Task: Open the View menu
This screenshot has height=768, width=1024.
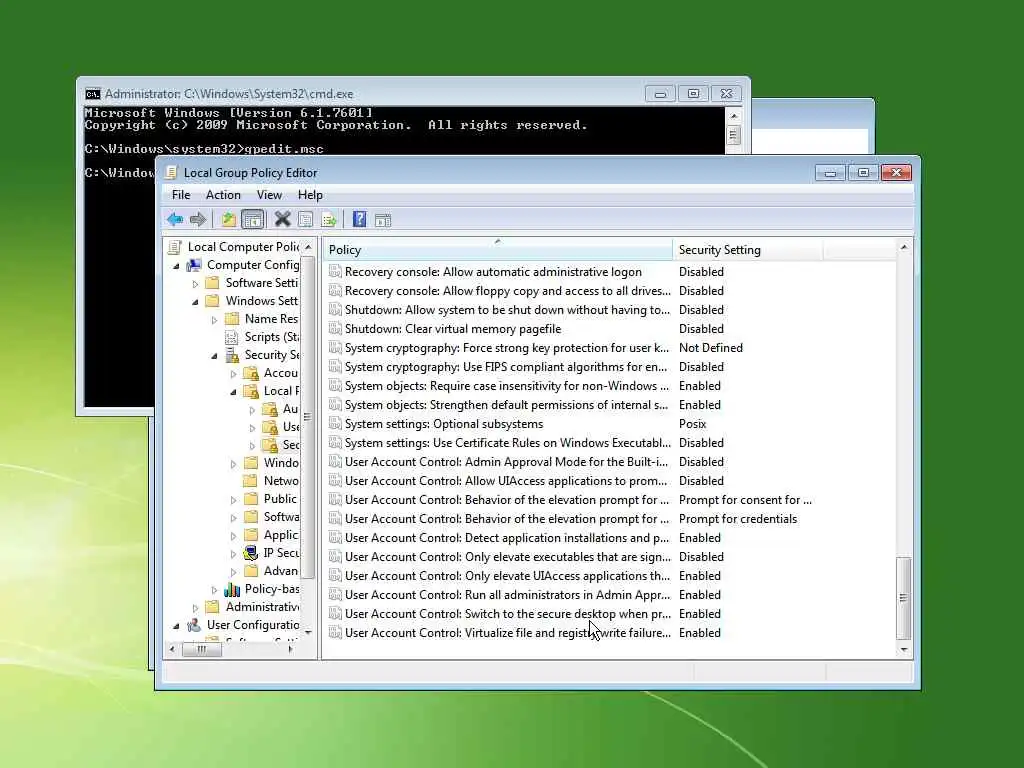Action: point(269,195)
